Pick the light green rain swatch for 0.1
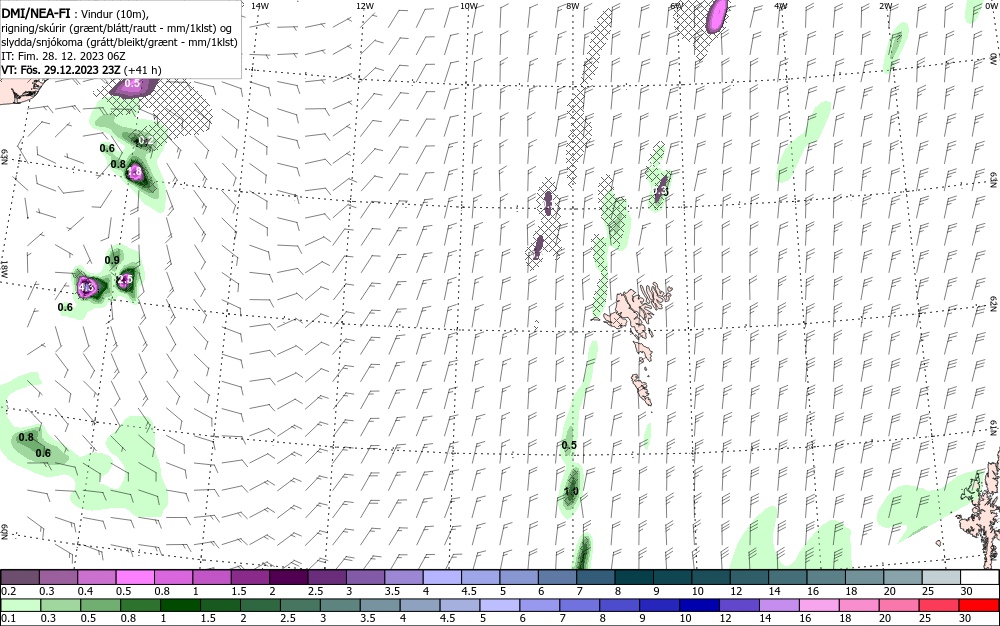This screenshot has width=1000, height=626. pos(20,604)
